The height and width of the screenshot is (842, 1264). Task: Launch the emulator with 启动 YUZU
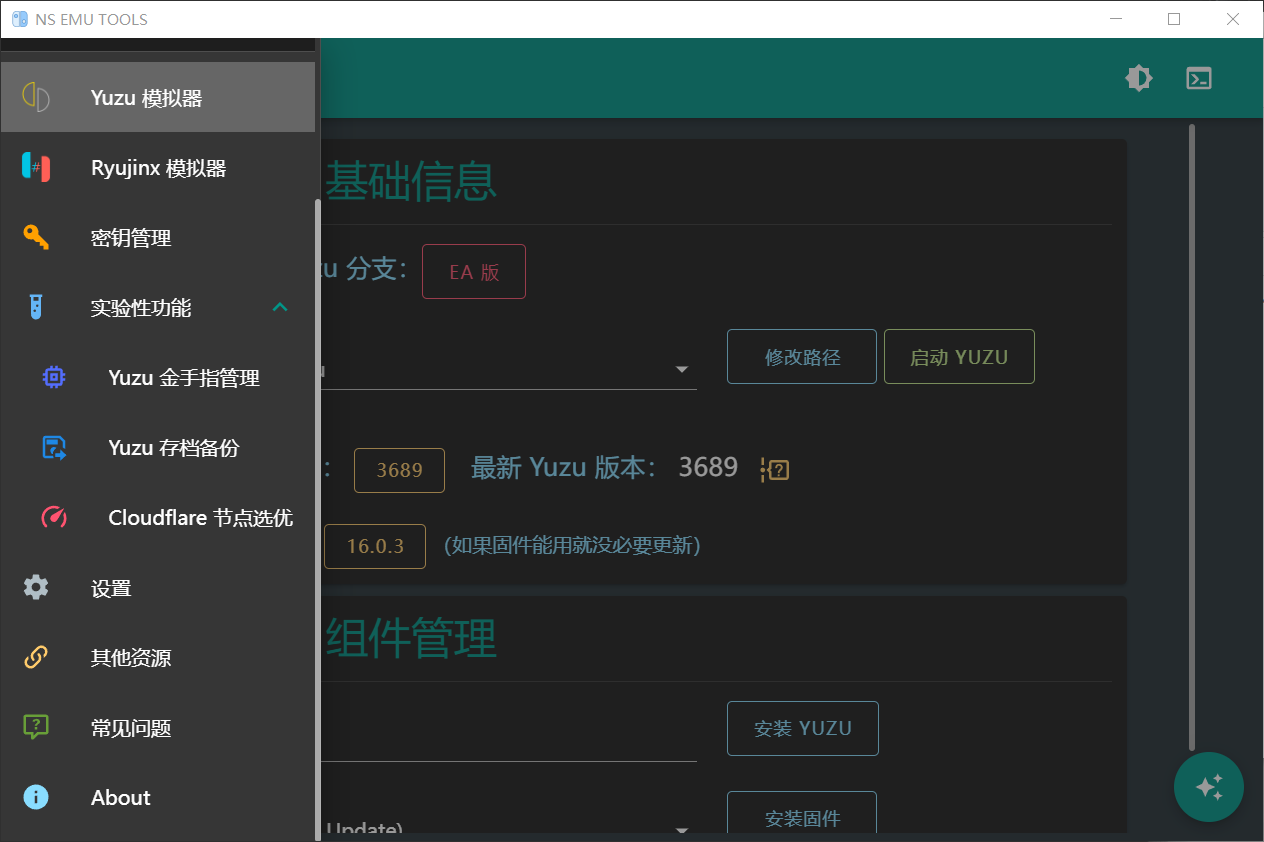click(x=959, y=357)
